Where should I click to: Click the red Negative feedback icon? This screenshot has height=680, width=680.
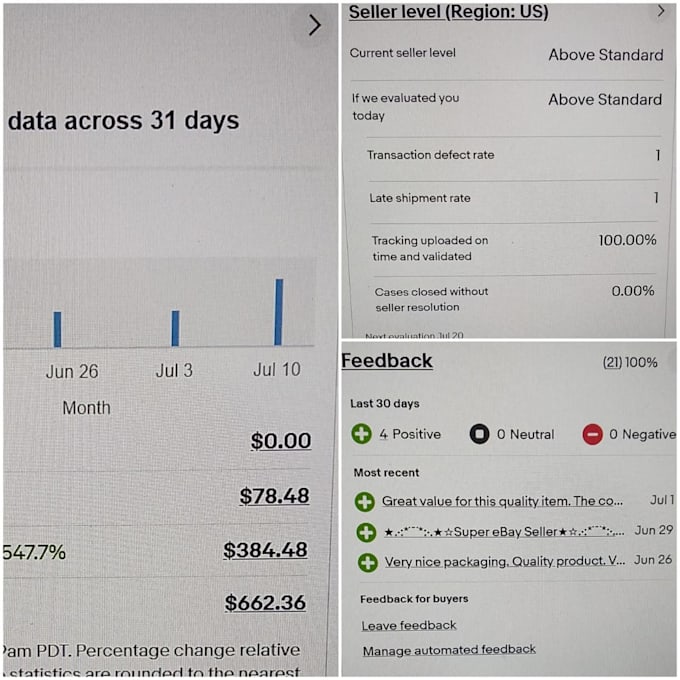tap(592, 434)
